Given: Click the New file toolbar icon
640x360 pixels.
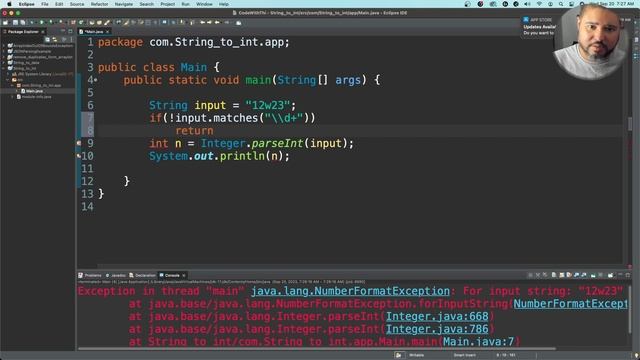Looking at the screenshot, I should coord(6,22).
